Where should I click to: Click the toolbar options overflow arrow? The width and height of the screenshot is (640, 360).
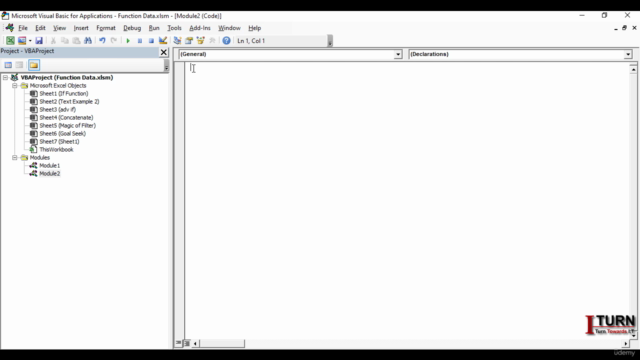point(330,41)
